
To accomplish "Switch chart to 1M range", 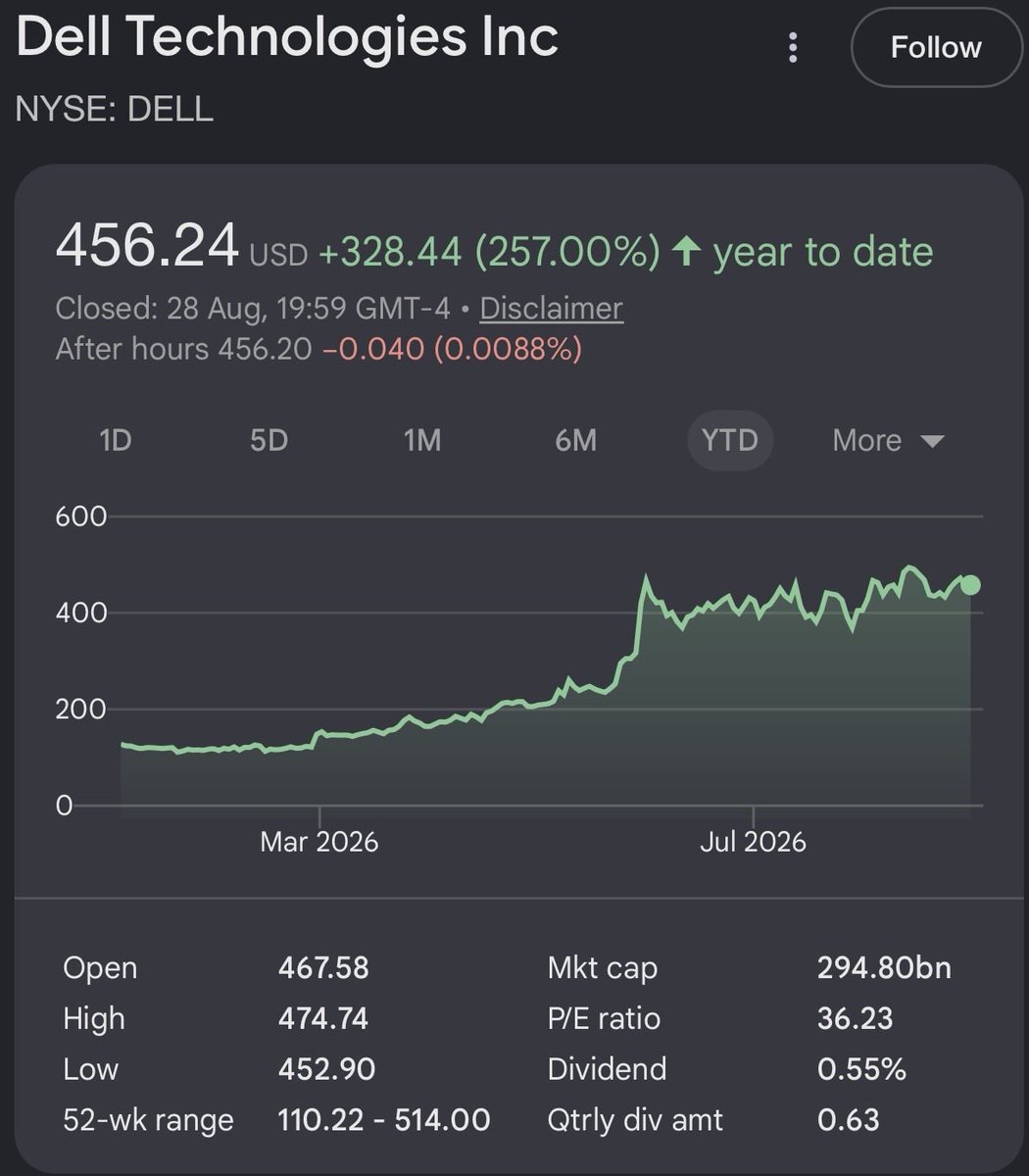I will [422, 440].
